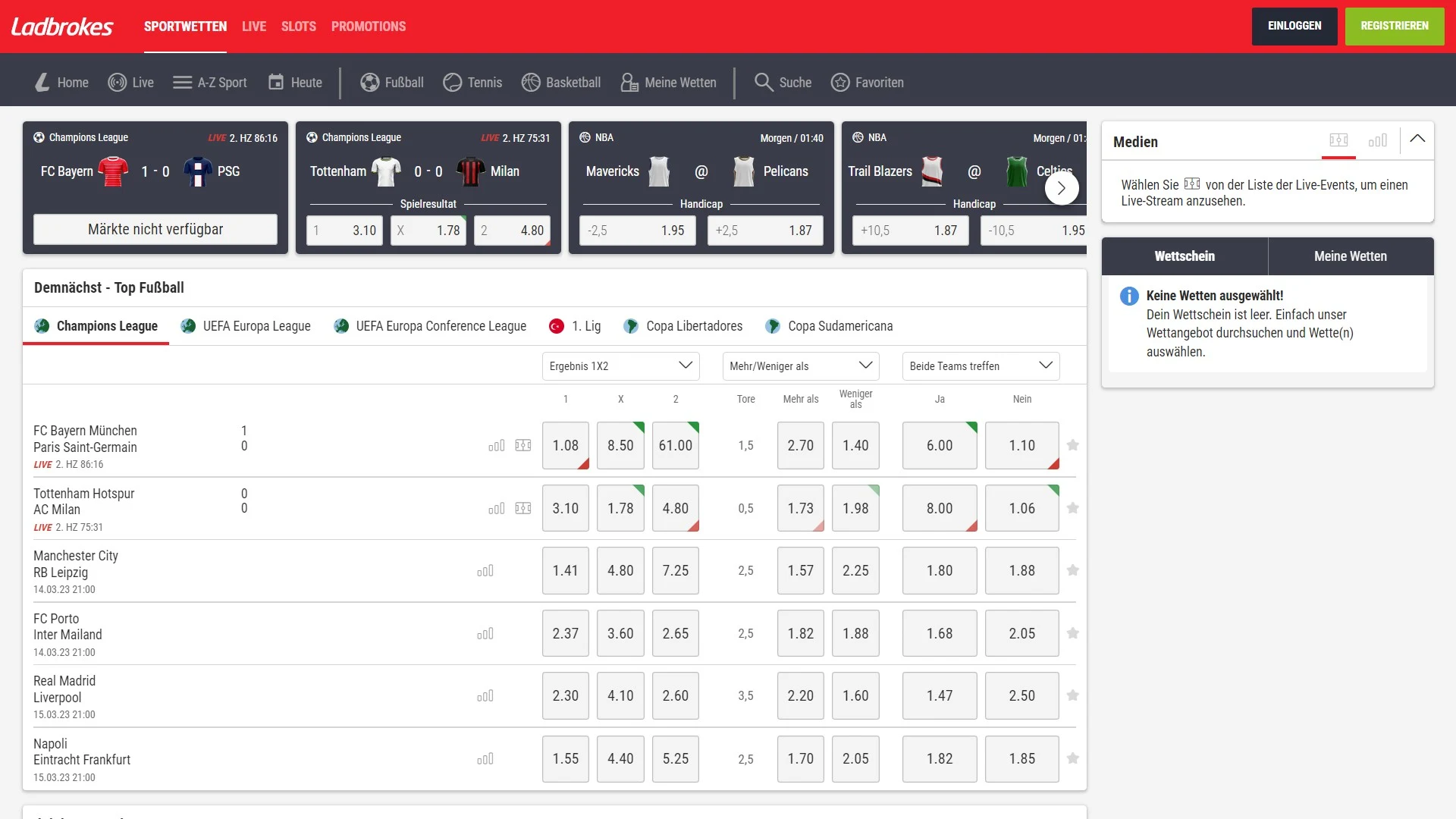Open Meine Wetten in the navigation bar
Image resolution: width=1456 pixels, height=819 pixels.
(668, 82)
